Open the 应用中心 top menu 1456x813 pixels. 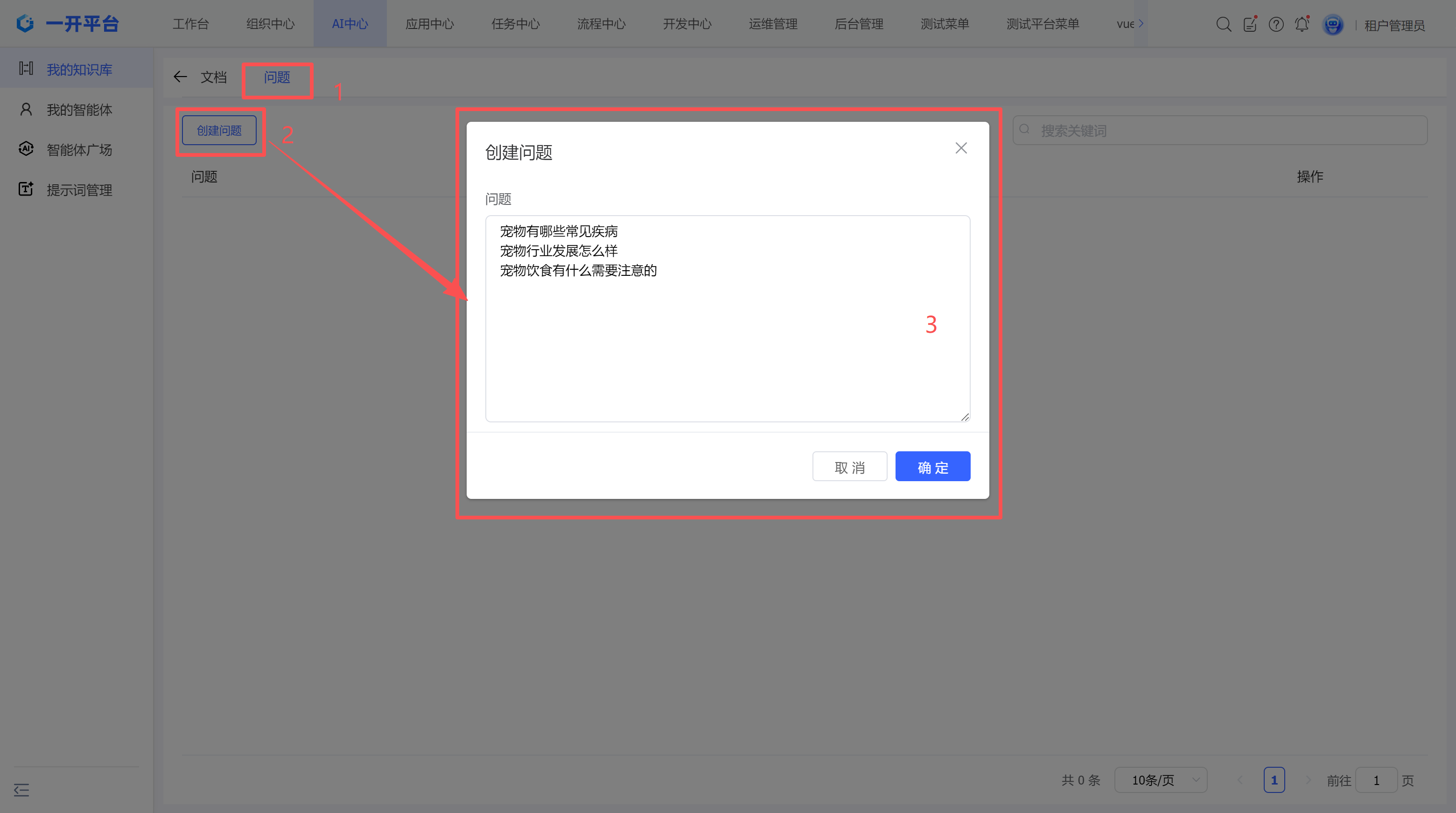click(x=429, y=24)
